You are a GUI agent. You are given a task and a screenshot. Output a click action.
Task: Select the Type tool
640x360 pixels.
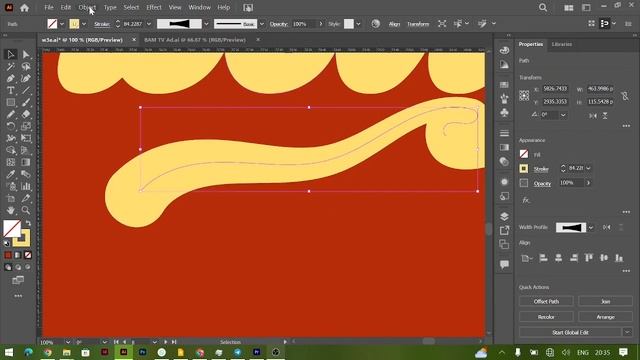point(11,90)
